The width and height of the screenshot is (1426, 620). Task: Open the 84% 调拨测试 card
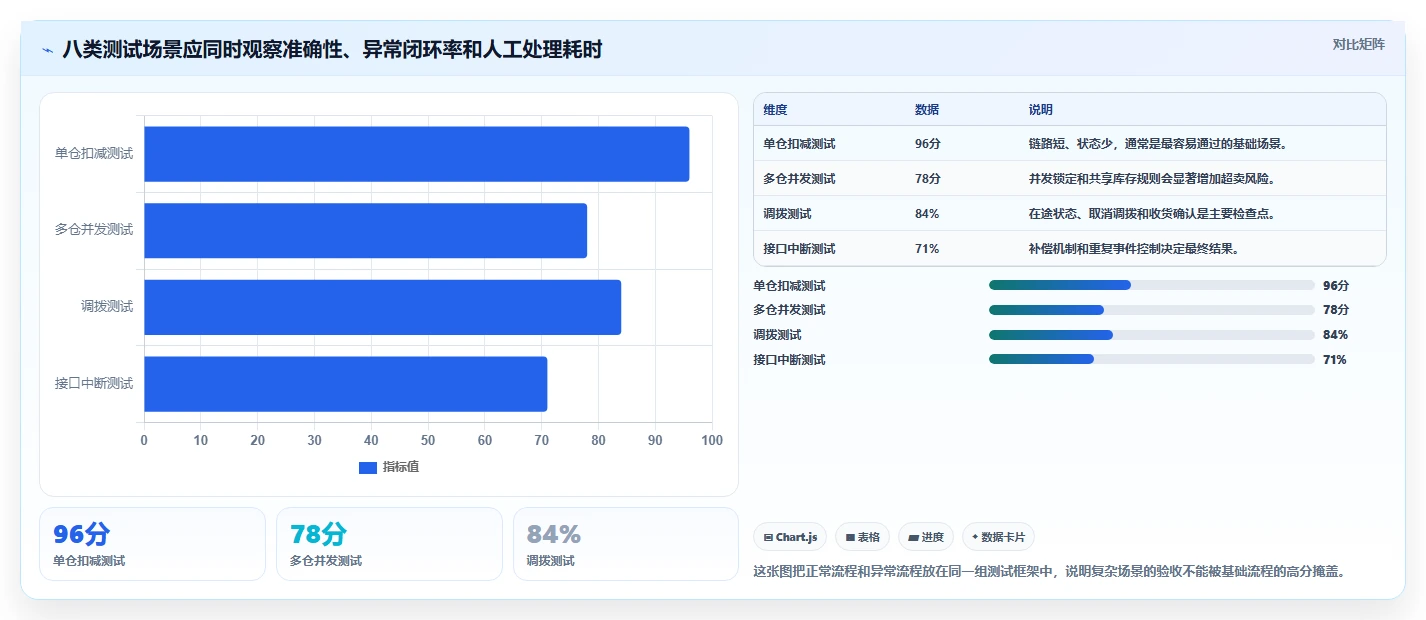(626, 544)
